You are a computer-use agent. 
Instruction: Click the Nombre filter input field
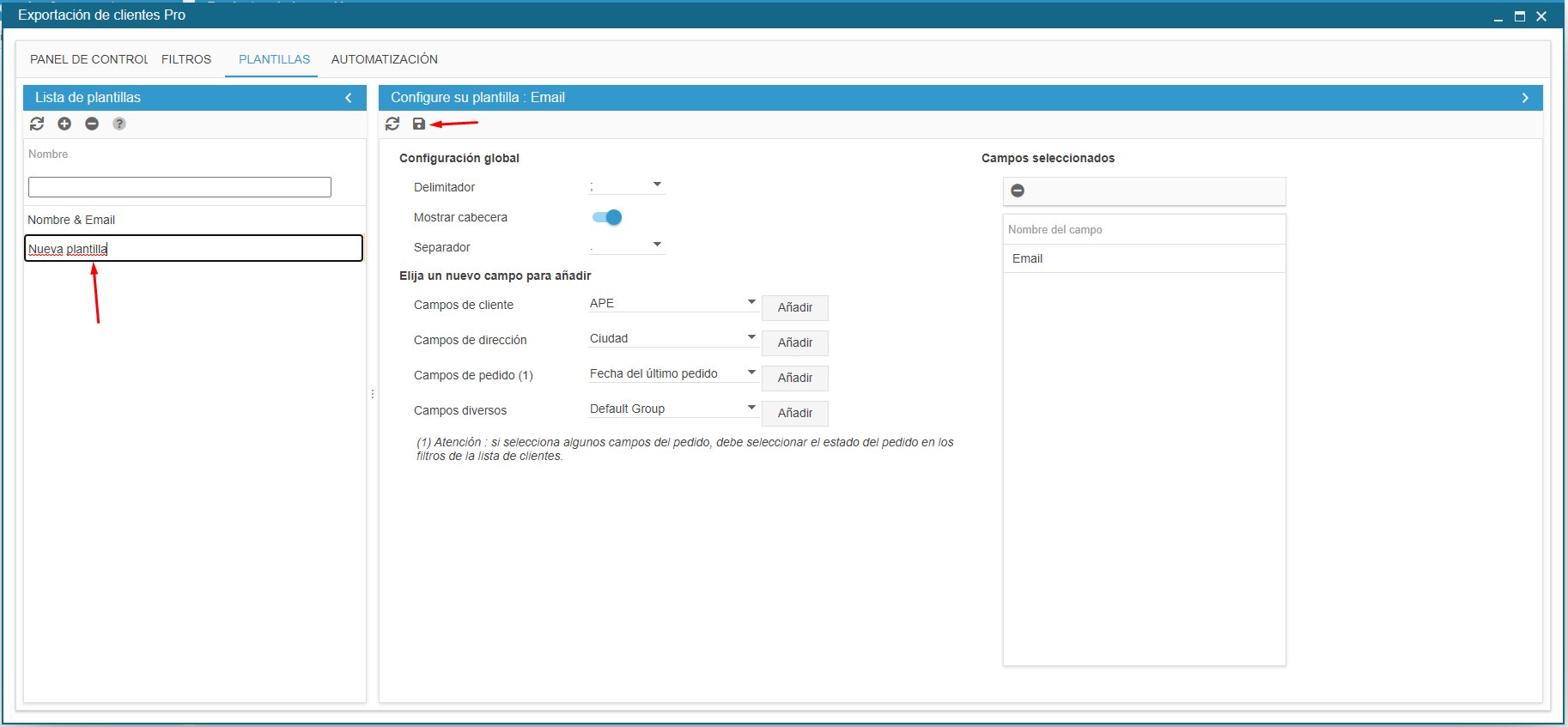click(x=179, y=187)
